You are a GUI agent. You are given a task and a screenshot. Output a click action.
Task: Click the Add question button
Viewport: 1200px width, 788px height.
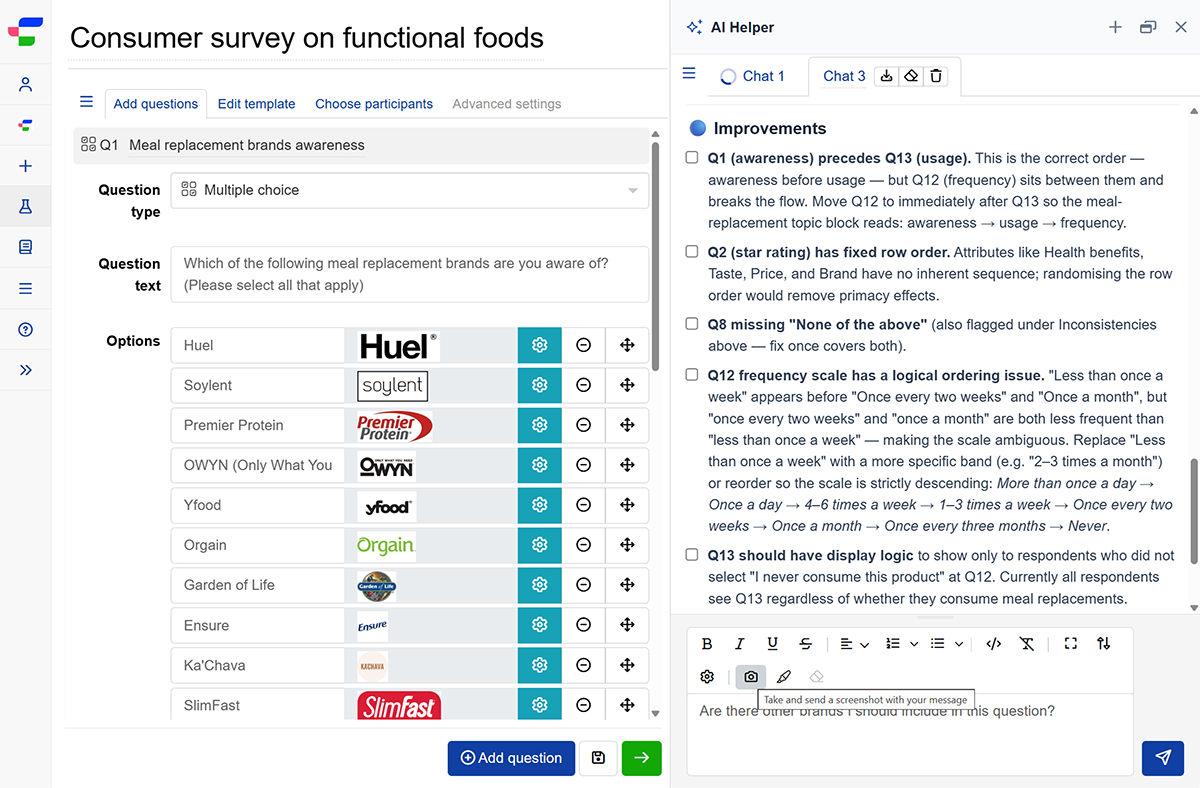[x=511, y=758]
